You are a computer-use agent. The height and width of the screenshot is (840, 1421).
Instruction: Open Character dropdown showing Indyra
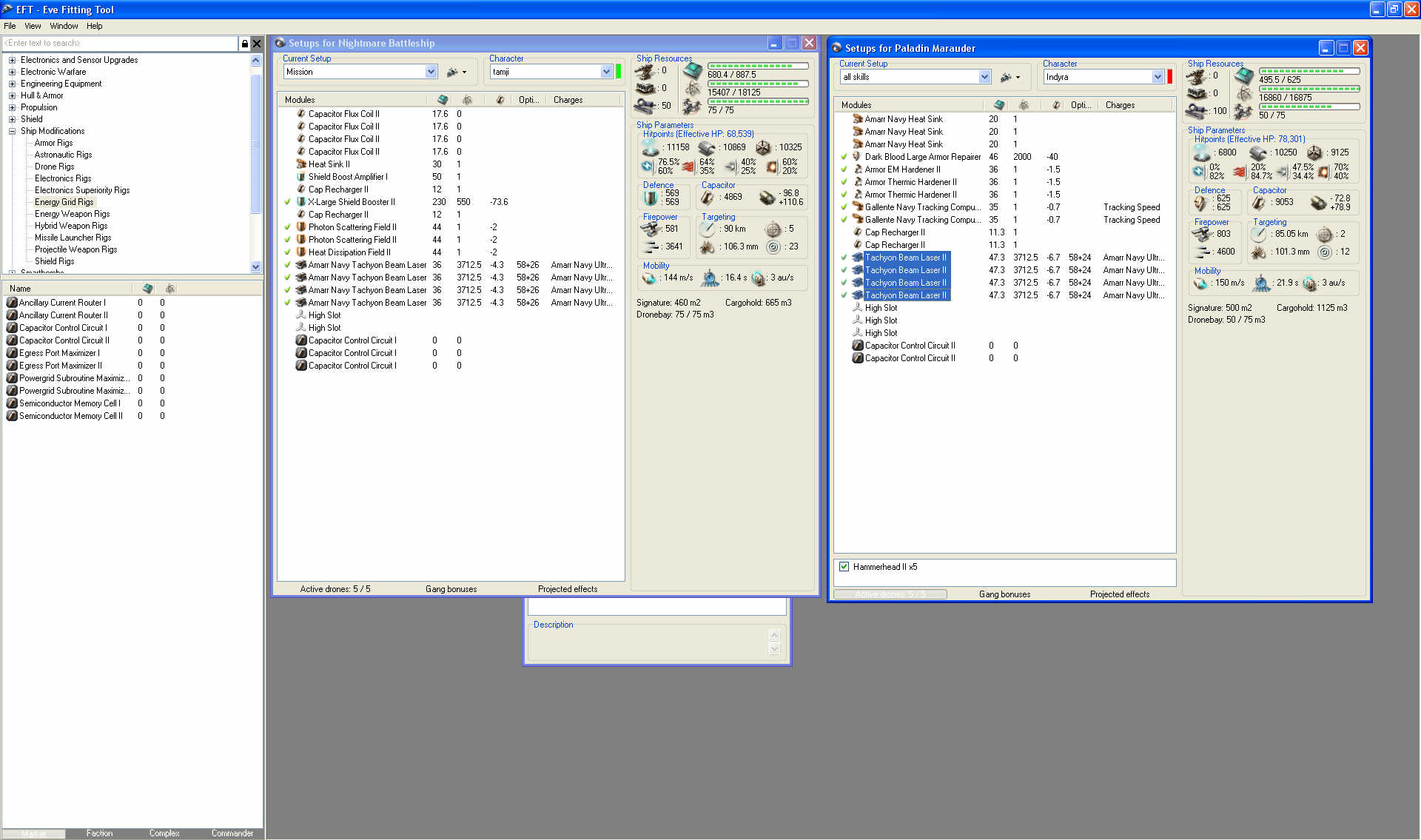coord(1158,77)
